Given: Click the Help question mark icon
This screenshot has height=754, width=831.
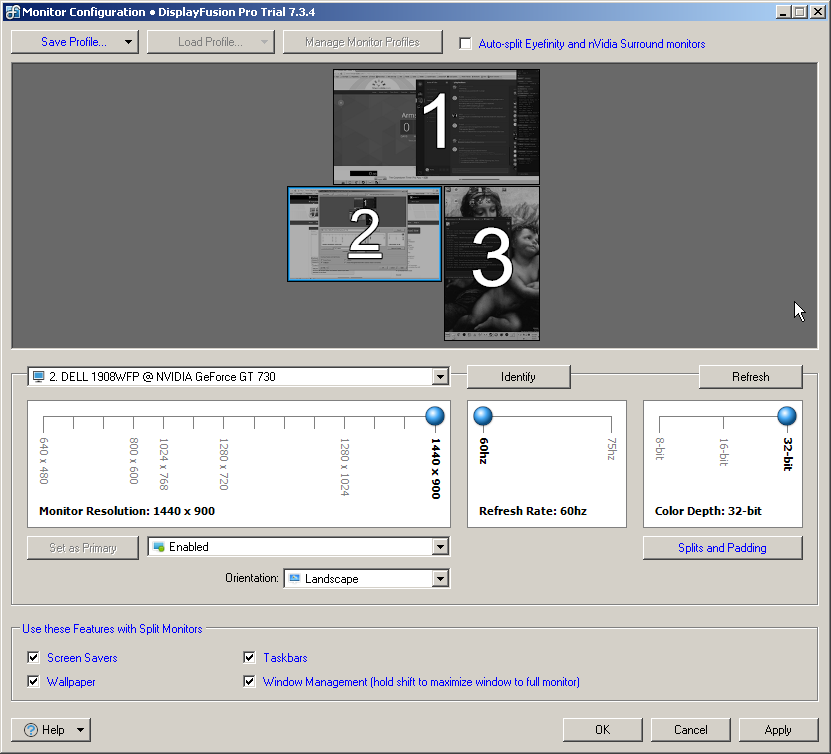Looking at the screenshot, I should point(31,730).
